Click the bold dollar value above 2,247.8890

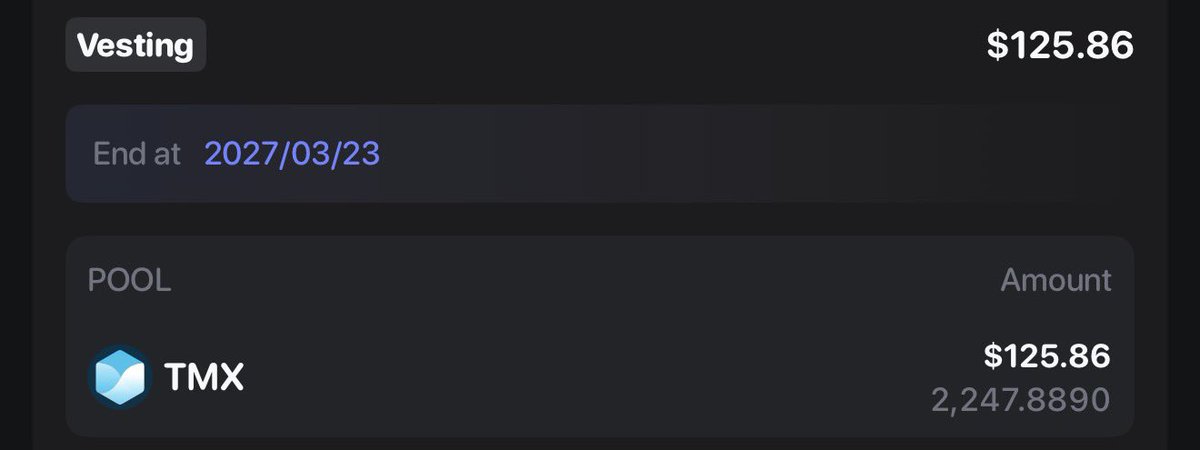coord(1047,356)
